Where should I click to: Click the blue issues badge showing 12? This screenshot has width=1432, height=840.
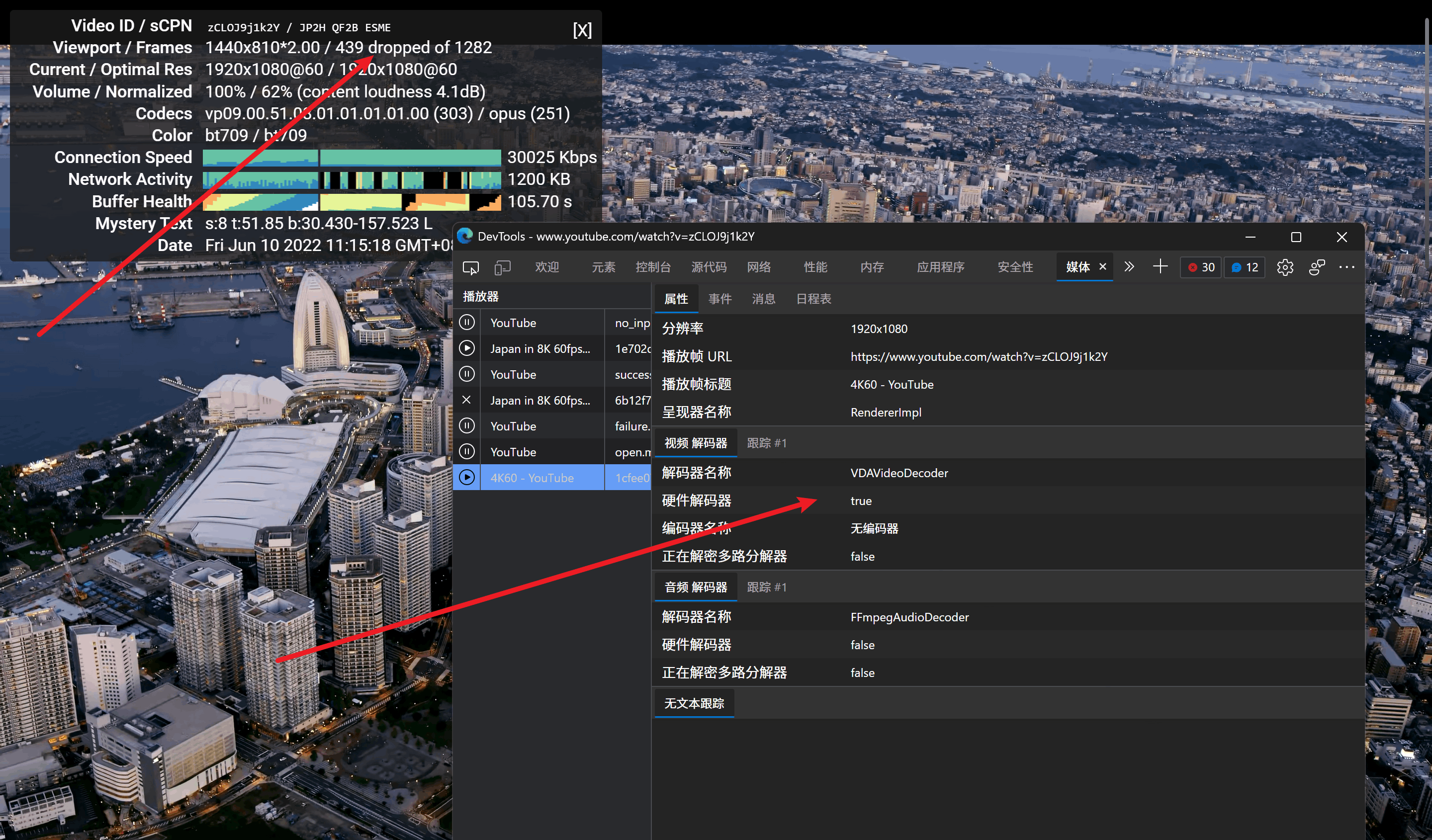(x=1244, y=267)
